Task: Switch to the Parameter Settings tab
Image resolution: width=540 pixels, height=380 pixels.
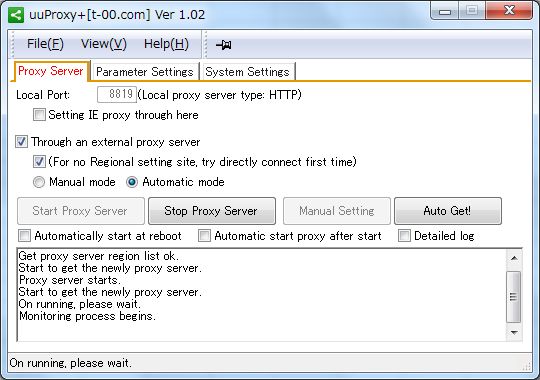Action: click(x=145, y=72)
